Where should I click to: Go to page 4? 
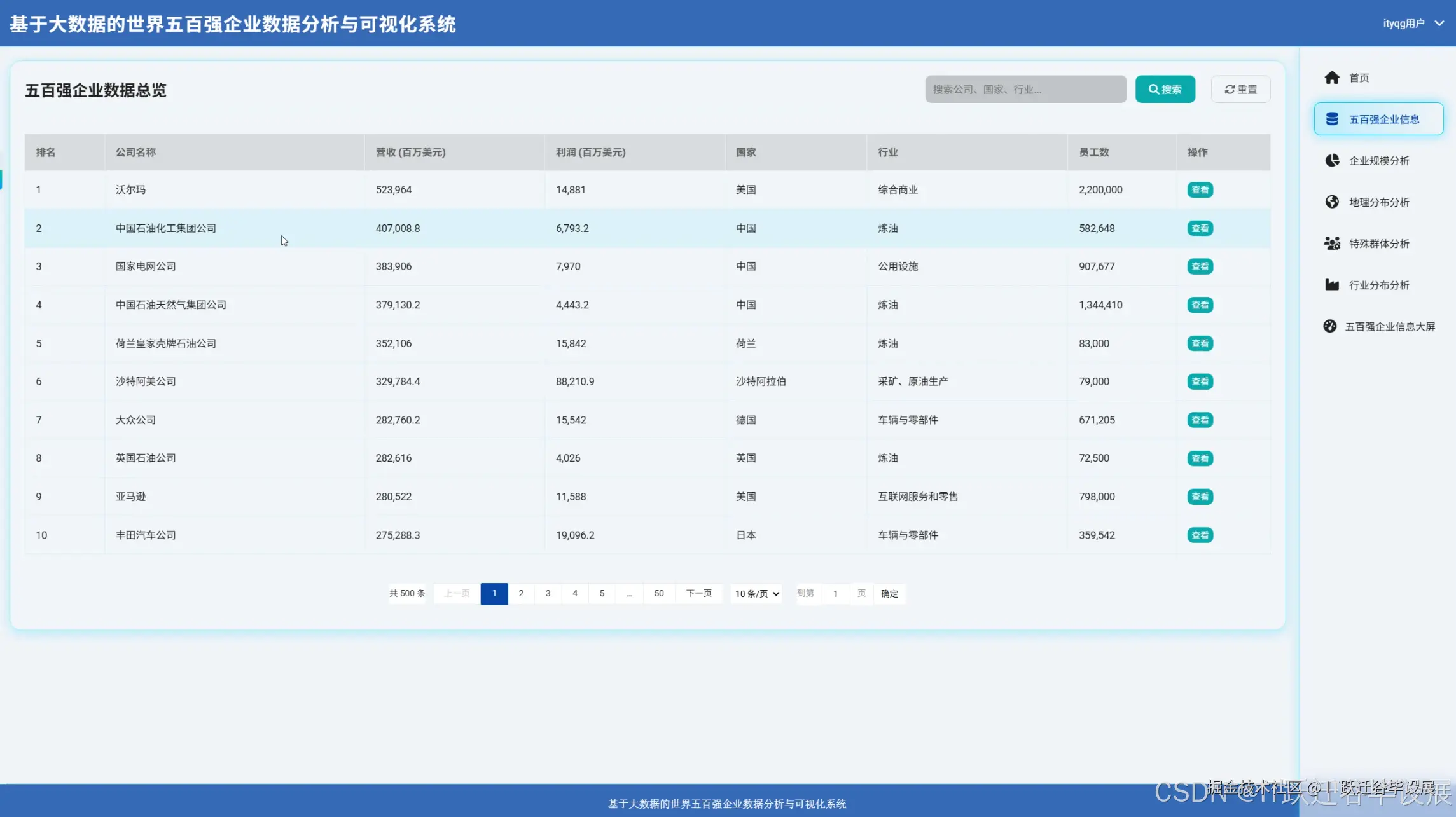point(575,593)
